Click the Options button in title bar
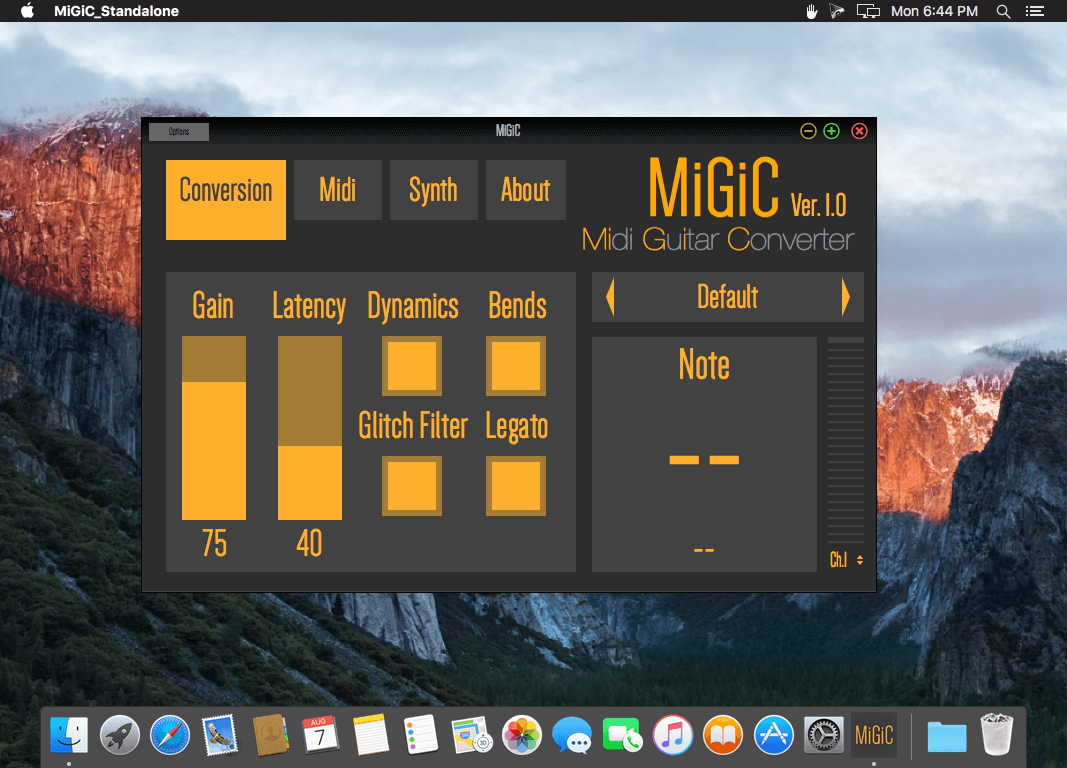 coord(179,131)
